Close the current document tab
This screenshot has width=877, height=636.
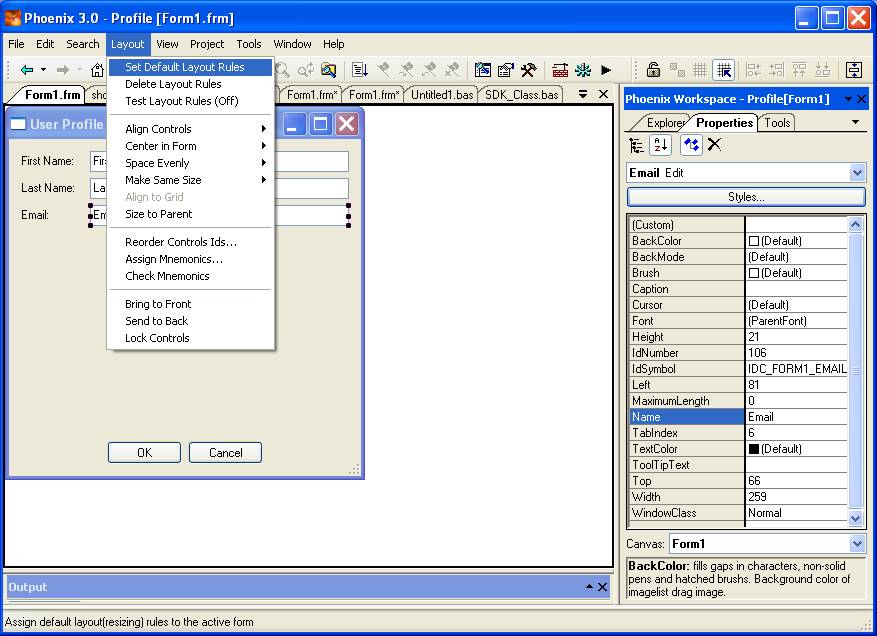click(x=603, y=94)
